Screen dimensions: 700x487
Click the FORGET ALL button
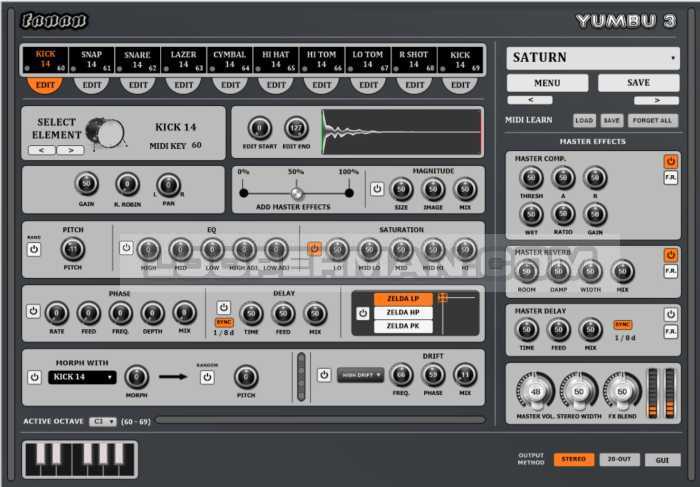652,120
